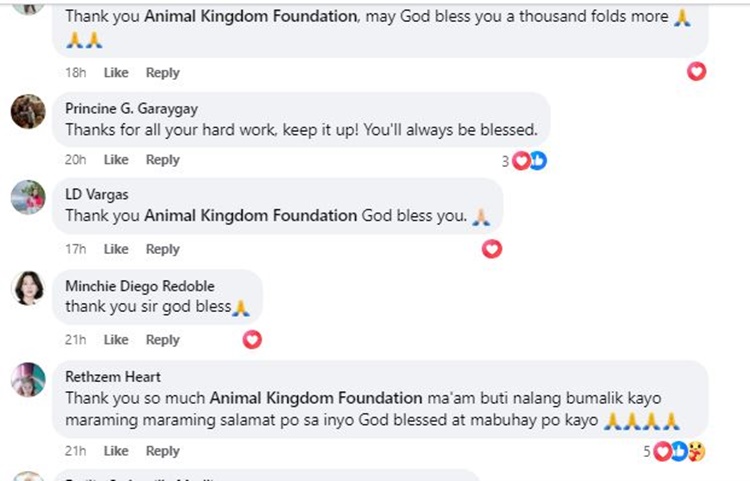The height and width of the screenshot is (481, 750).
Task: Like Princine G. Garaygay's comment
Action: pyautogui.click(x=116, y=160)
